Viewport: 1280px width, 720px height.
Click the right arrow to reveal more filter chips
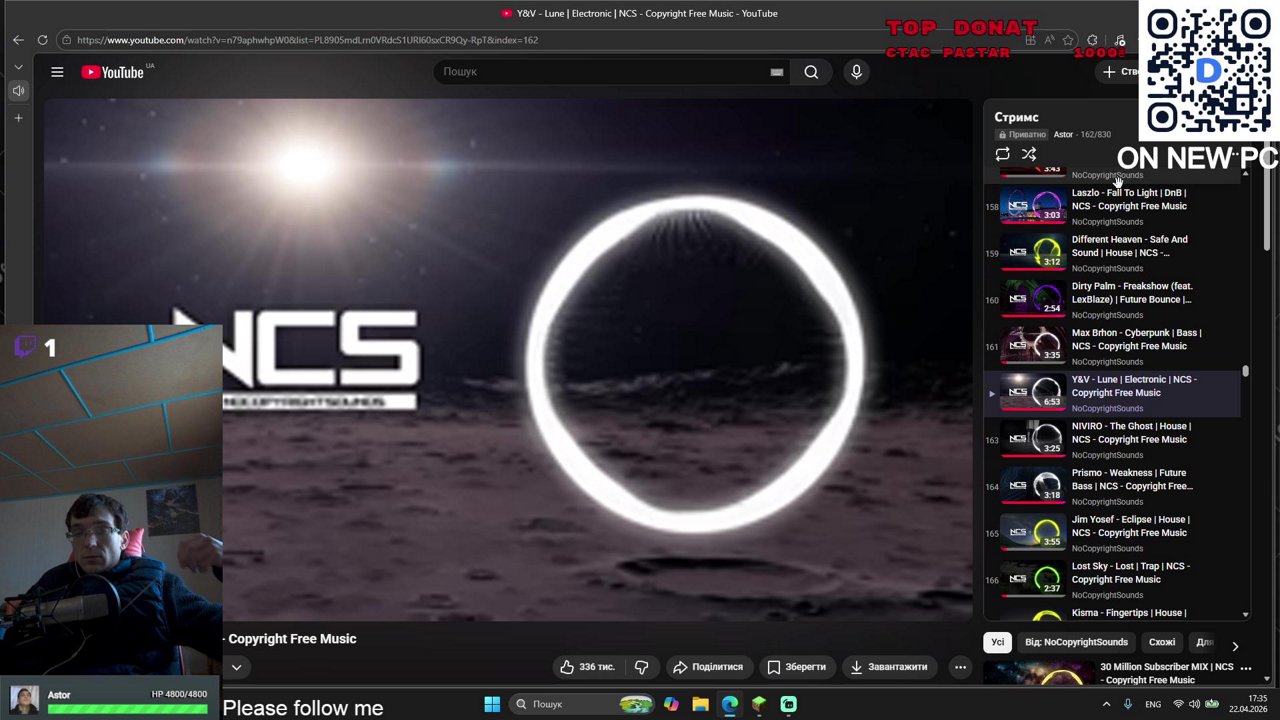click(1235, 645)
